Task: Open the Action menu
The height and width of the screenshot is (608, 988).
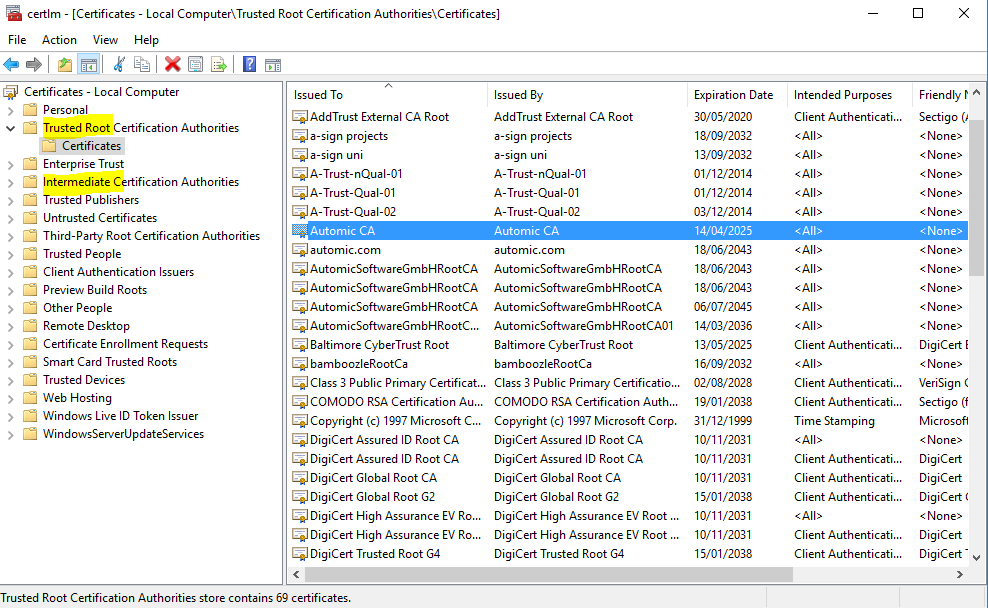Action: click(59, 39)
